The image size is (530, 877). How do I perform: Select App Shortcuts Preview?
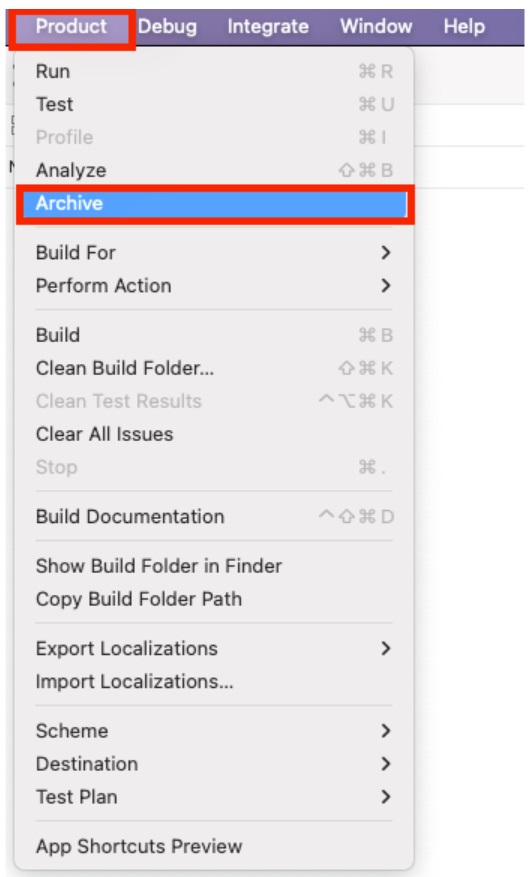215,846
